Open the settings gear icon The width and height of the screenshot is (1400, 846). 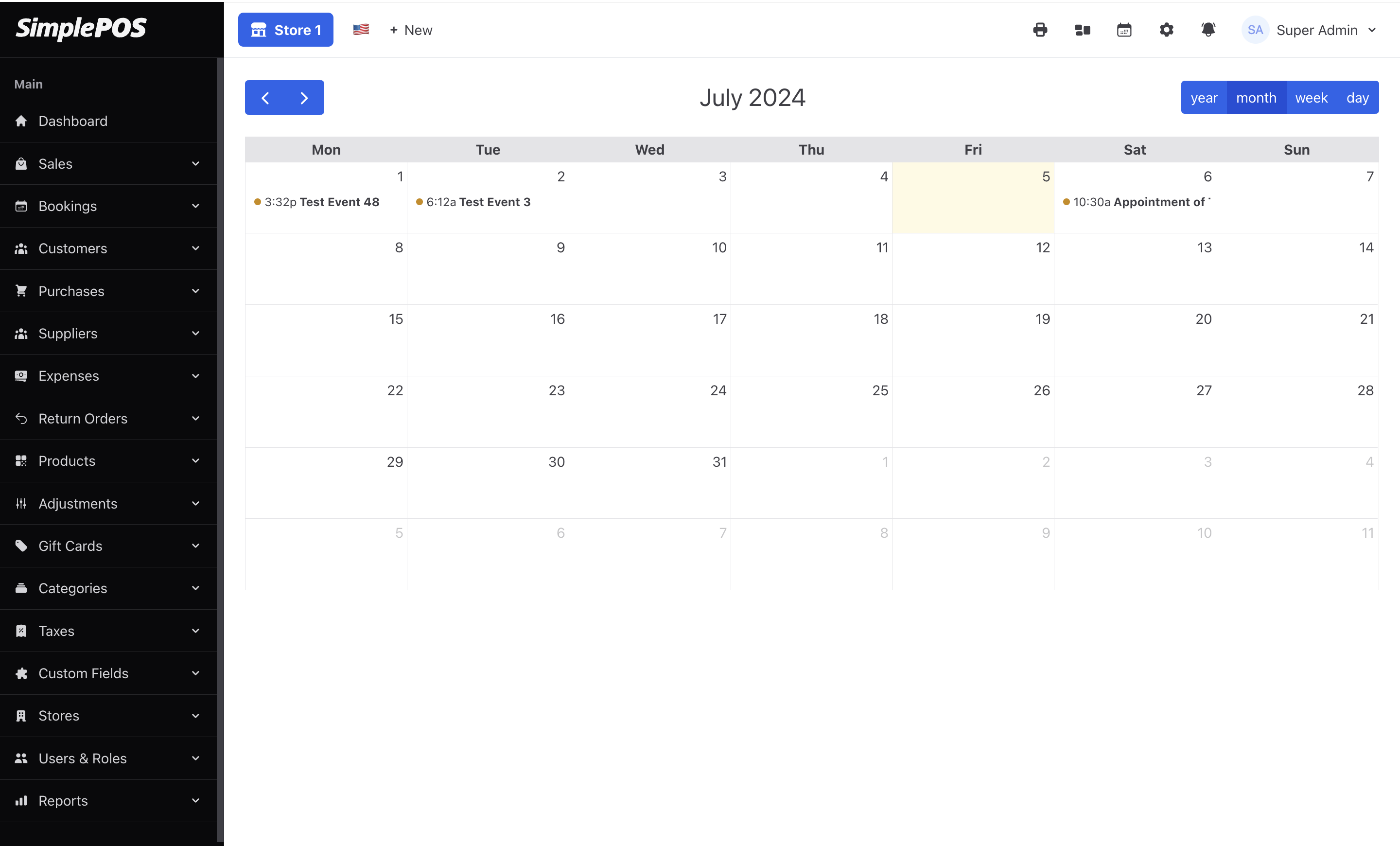click(1166, 30)
